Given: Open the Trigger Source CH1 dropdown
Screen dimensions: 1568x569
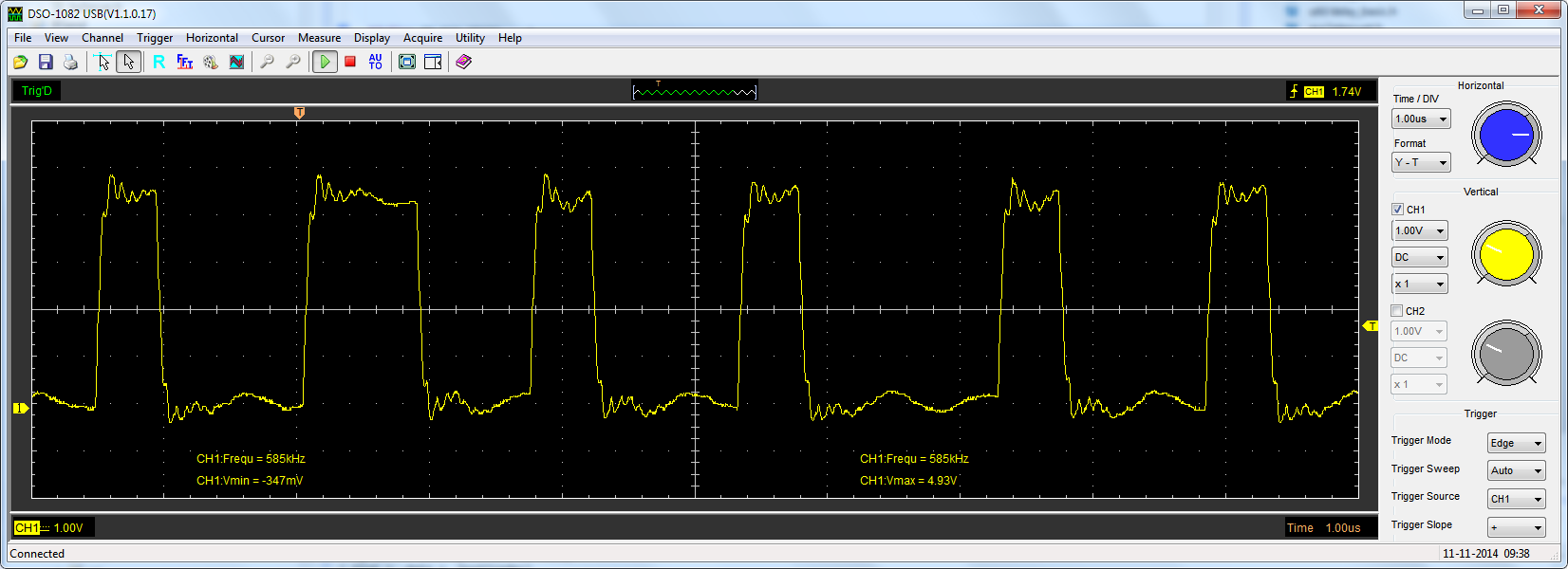Looking at the screenshot, I should coord(1516,499).
